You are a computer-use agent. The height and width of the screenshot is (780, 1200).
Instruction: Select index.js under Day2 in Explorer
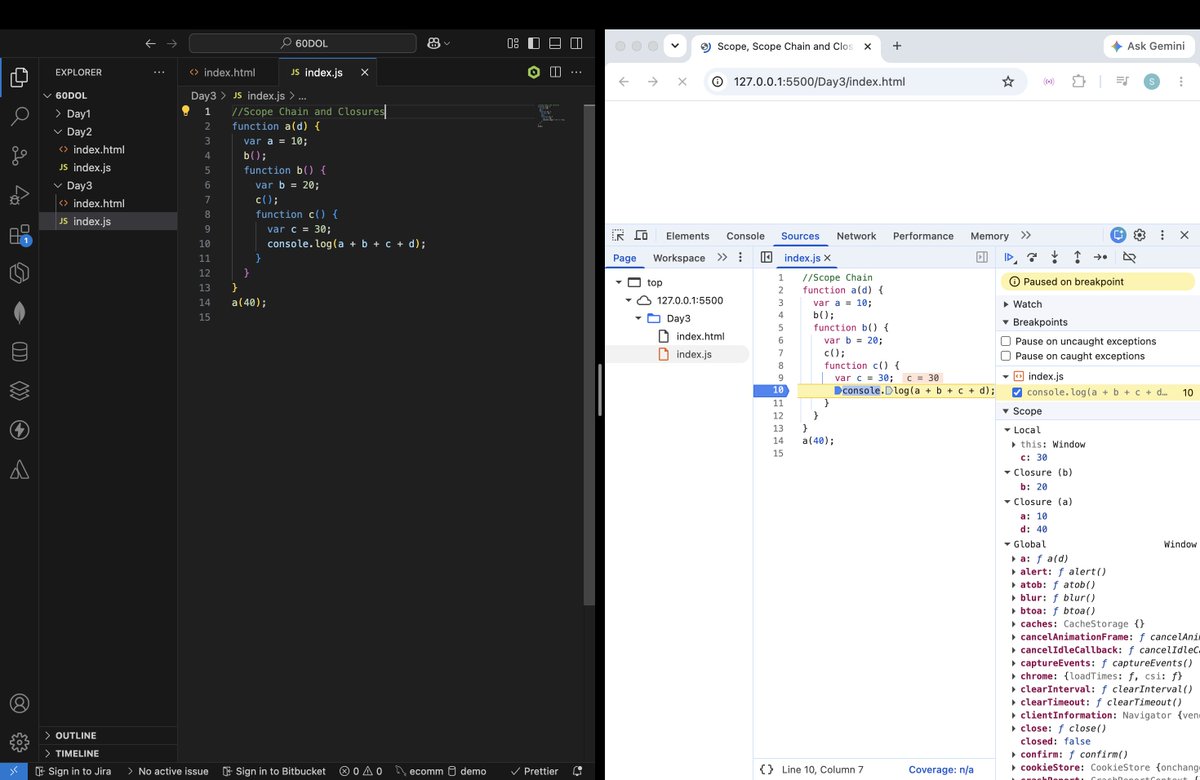(x=91, y=167)
